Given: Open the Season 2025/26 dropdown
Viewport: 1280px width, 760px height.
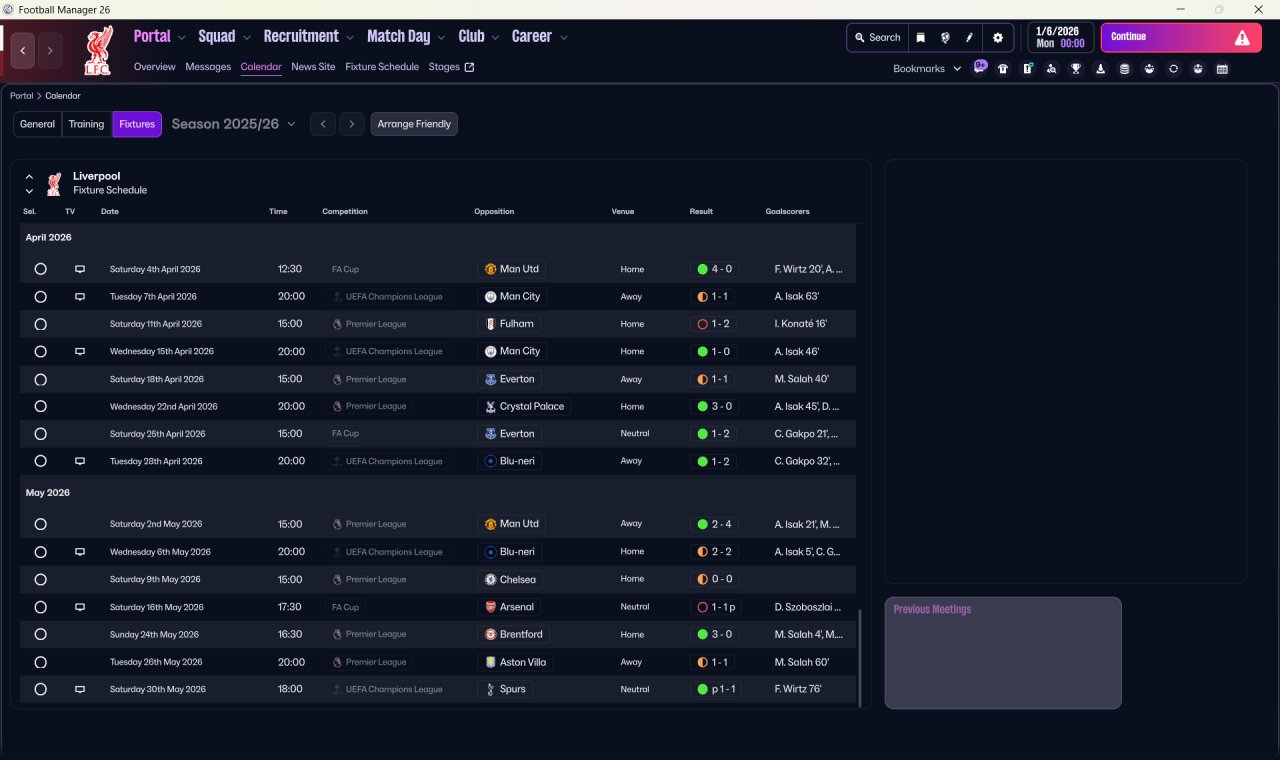Looking at the screenshot, I should point(234,124).
